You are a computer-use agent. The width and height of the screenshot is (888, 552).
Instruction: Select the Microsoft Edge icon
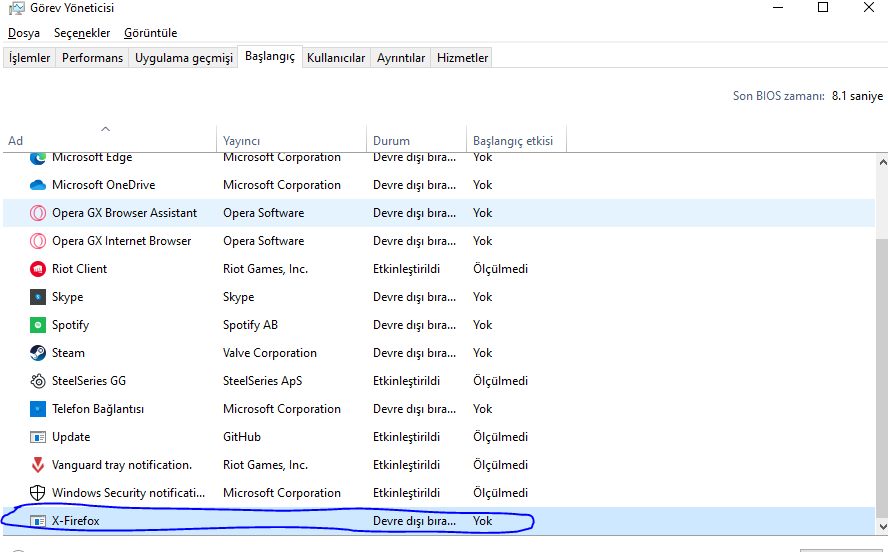point(38,158)
